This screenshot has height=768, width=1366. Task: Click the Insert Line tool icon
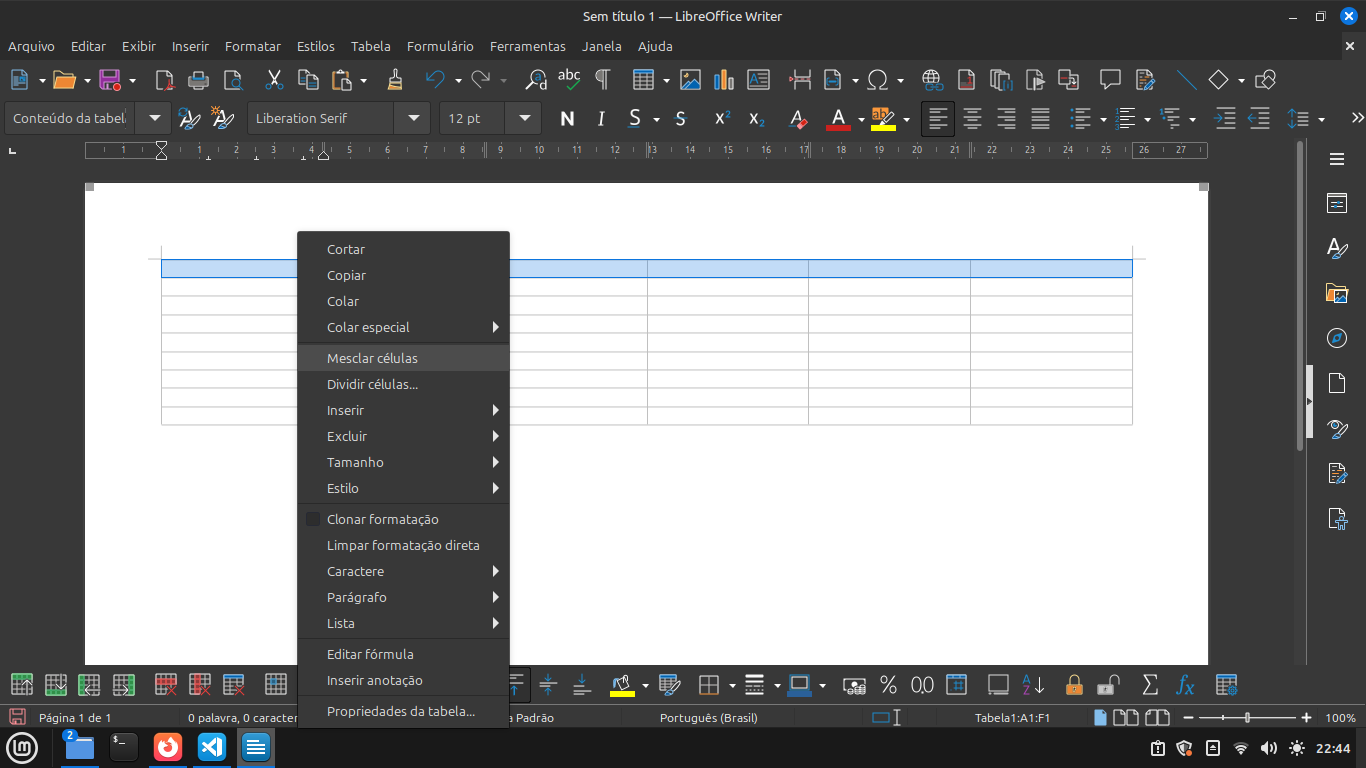point(1186,80)
